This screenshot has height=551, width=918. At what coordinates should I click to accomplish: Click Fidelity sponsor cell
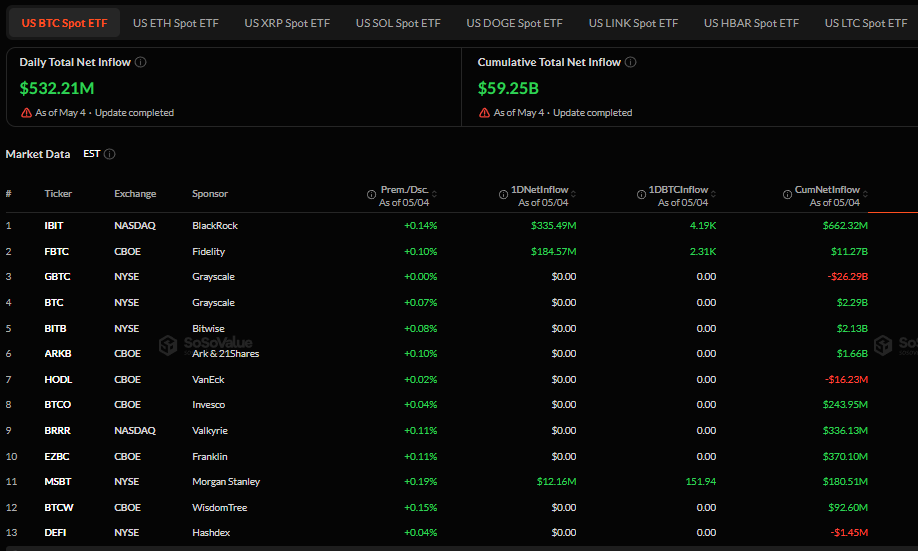(x=208, y=251)
